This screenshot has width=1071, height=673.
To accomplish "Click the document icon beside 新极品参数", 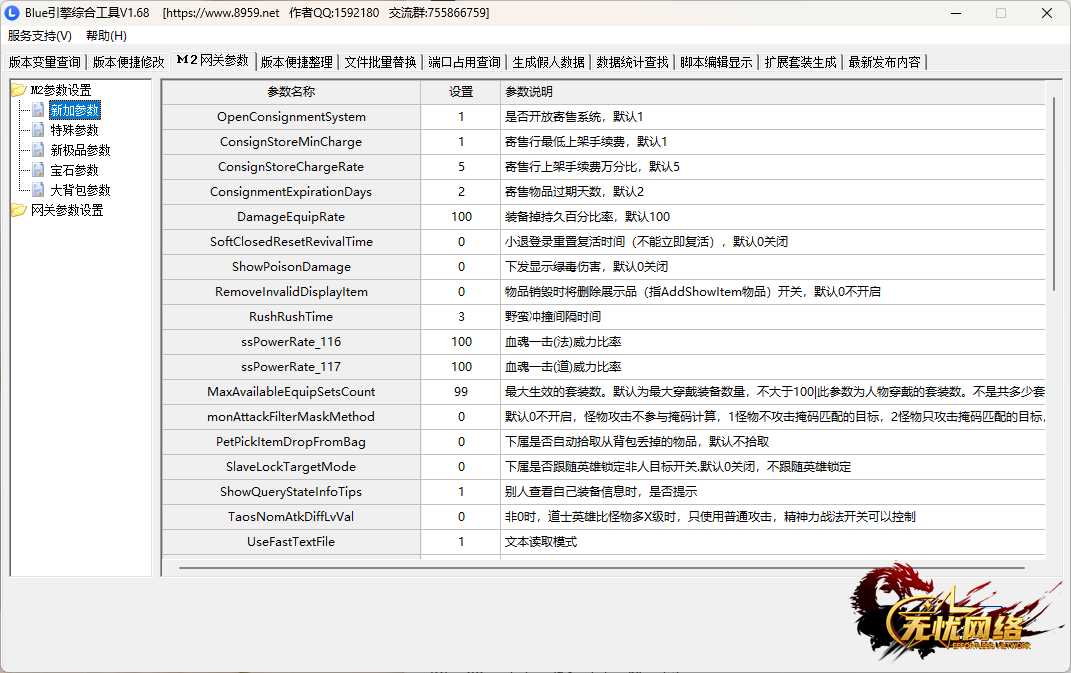I will coord(38,150).
